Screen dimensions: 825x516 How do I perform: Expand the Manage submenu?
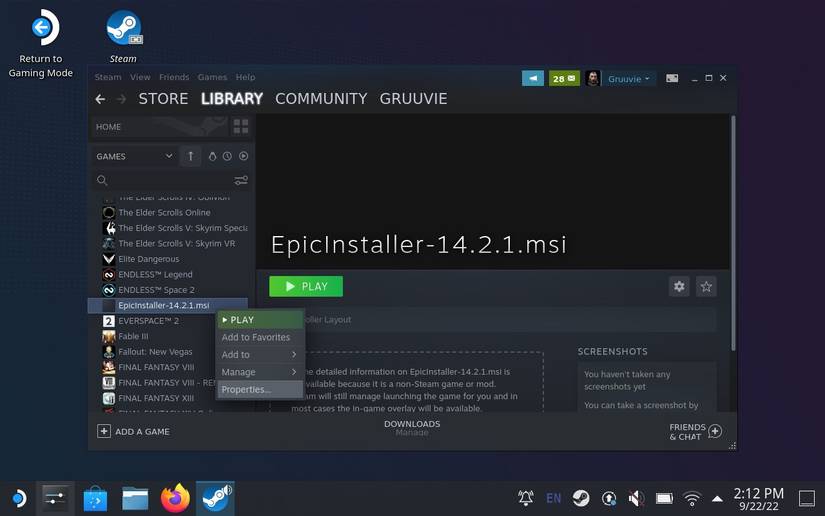pos(260,372)
